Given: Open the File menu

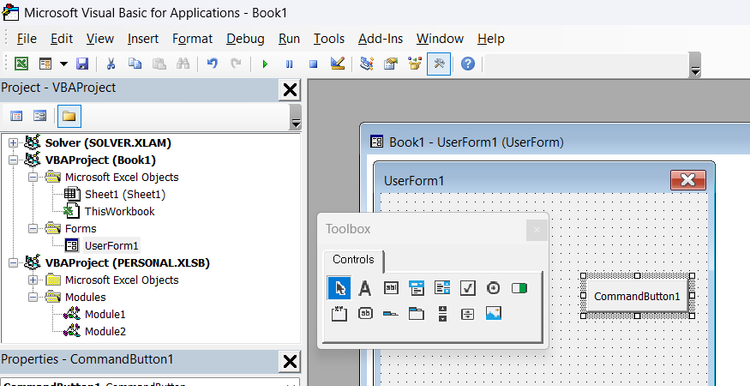Looking at the screenshot, I should pyautogui.click(x=26, y=39).
